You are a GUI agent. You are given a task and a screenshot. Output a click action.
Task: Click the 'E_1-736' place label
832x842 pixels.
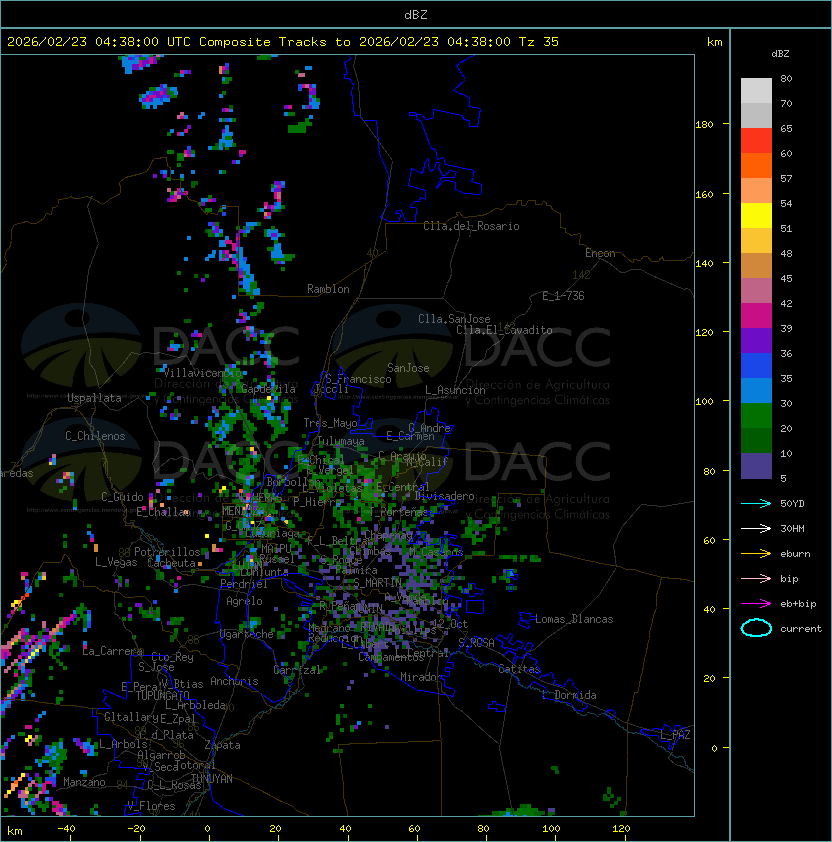point(563,296)
